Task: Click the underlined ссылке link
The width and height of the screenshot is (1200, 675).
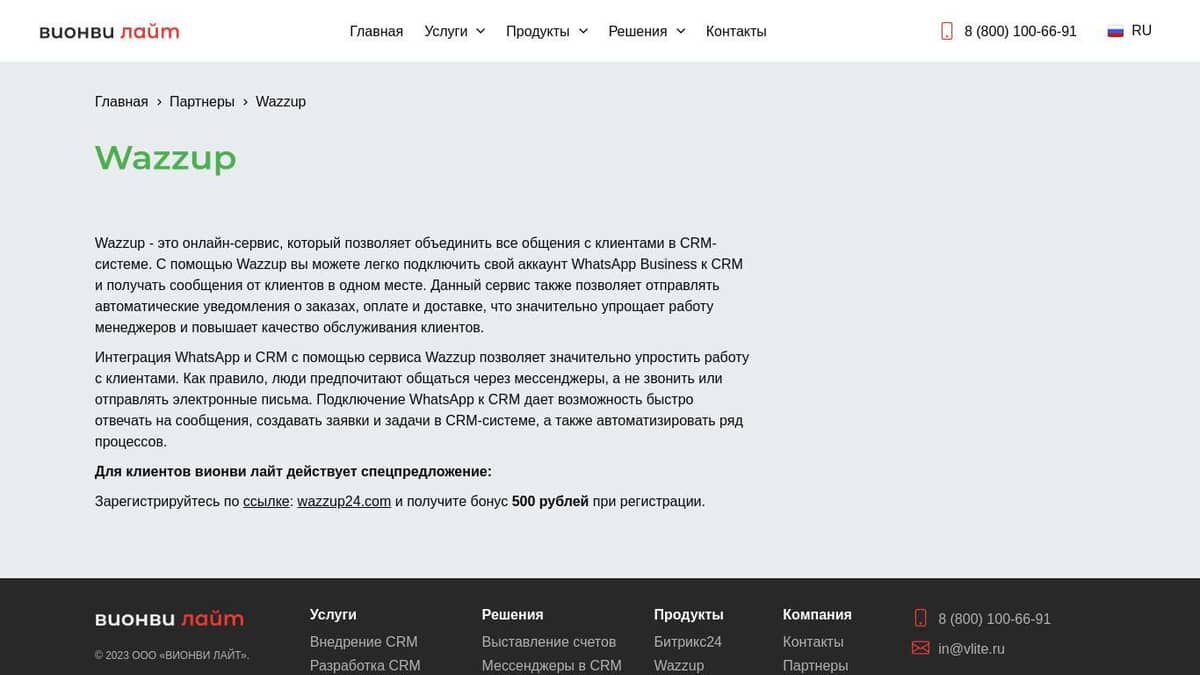Action: tap(266, 501)
